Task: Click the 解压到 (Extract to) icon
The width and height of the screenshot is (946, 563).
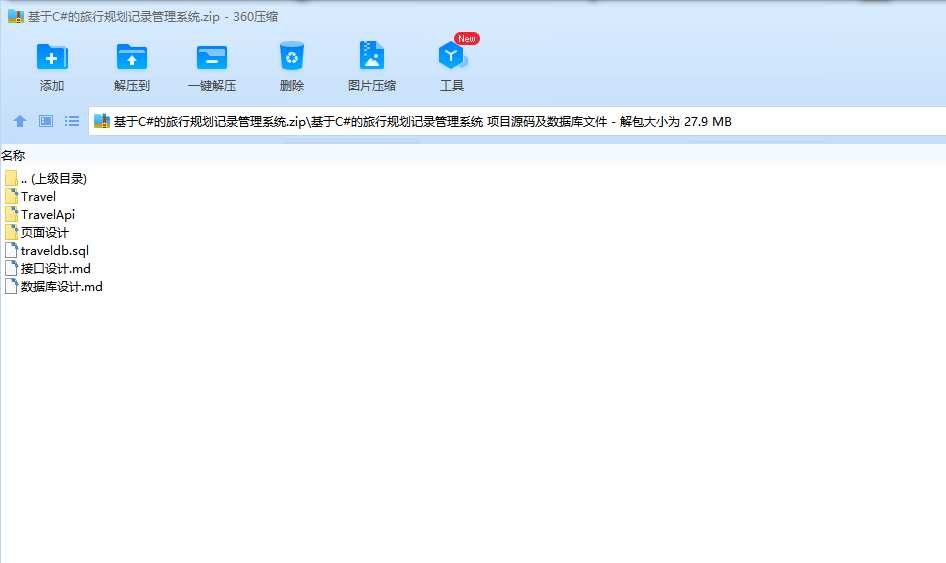Action: (132, 57)
